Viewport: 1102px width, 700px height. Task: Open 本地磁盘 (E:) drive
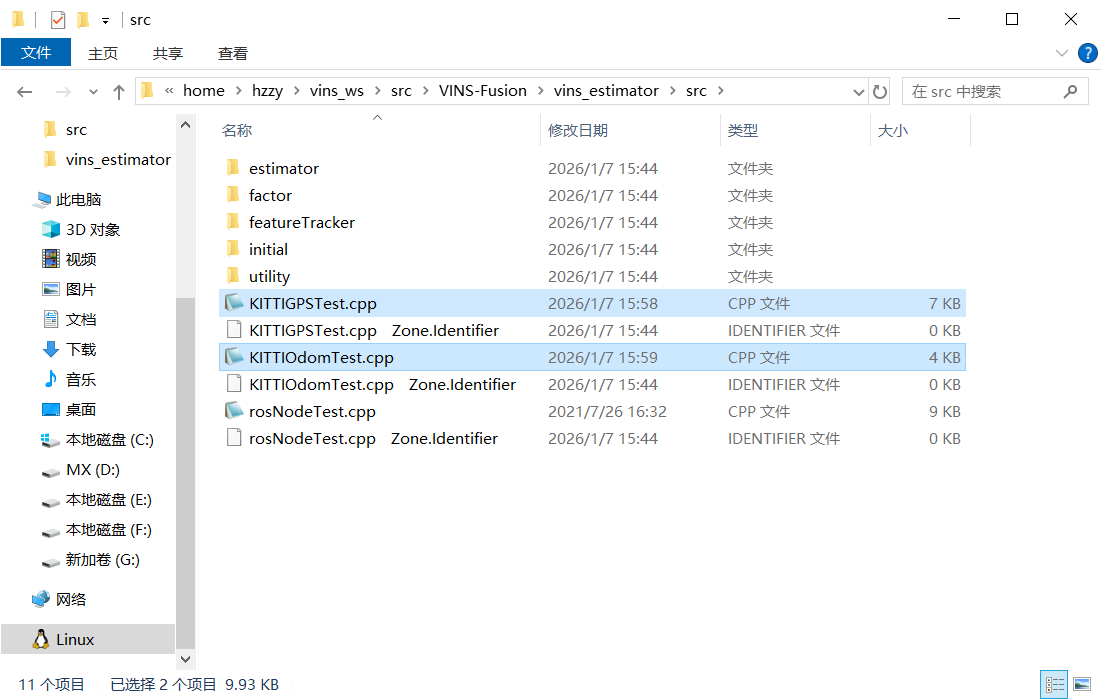tap(108, 500)
